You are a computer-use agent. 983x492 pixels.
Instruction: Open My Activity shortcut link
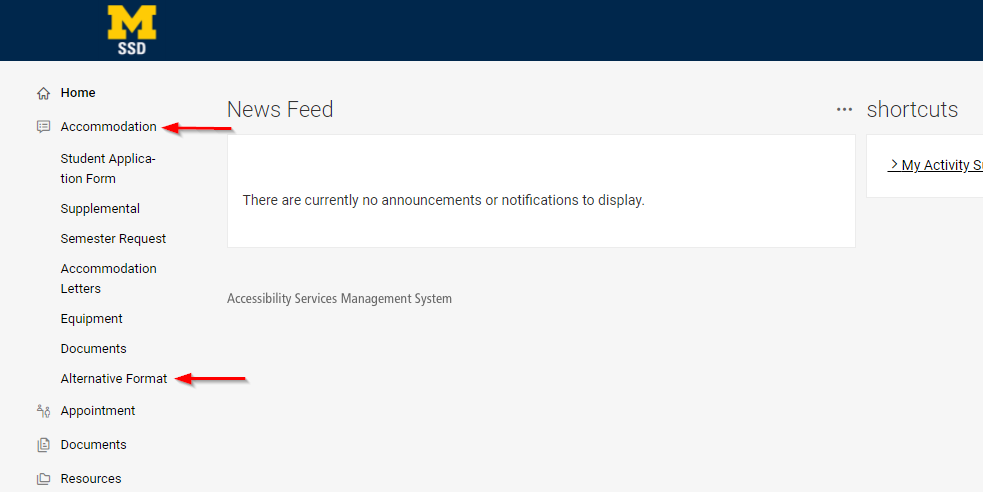click(x=935, y=165)
